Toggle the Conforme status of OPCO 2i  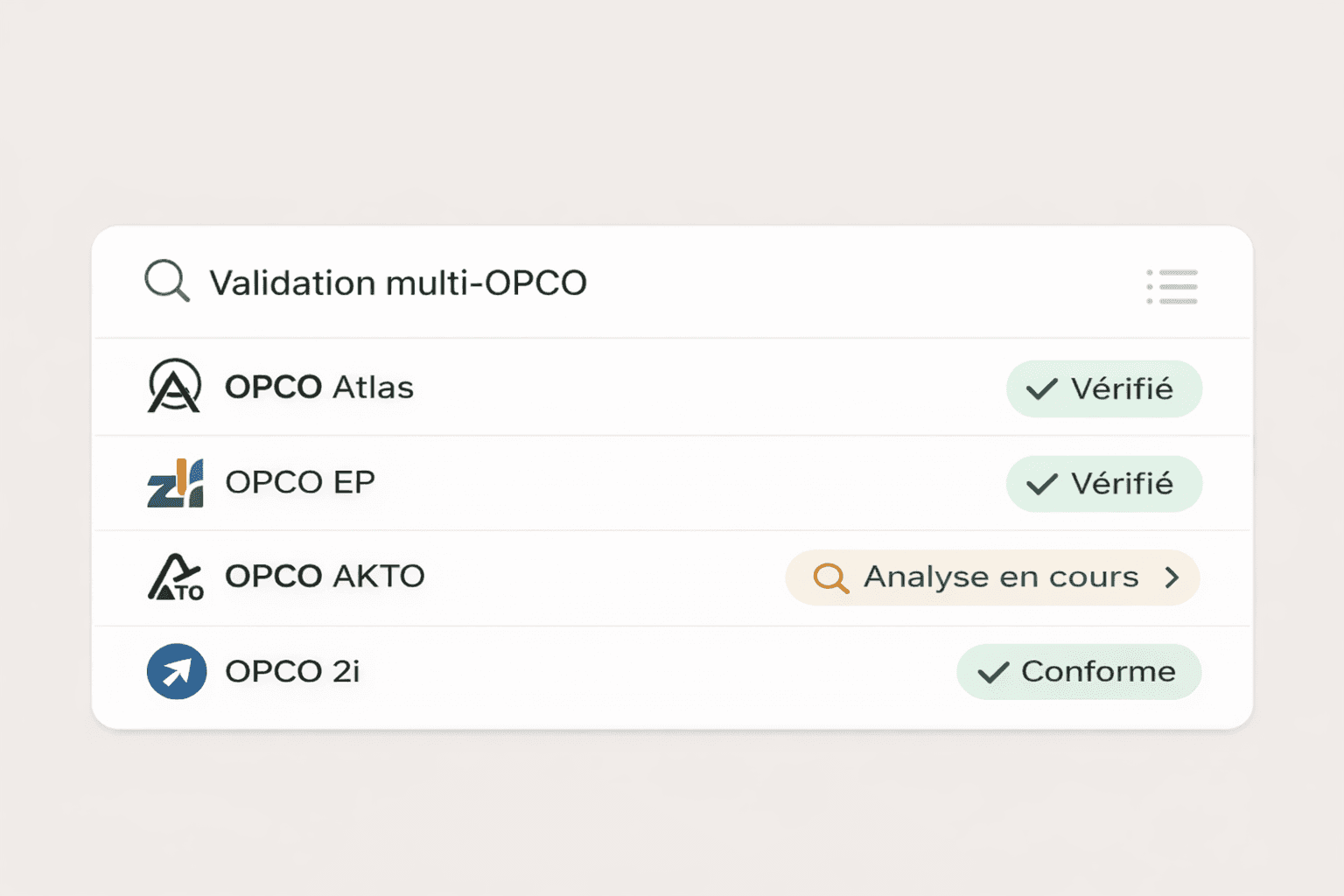click(1078, 672)
